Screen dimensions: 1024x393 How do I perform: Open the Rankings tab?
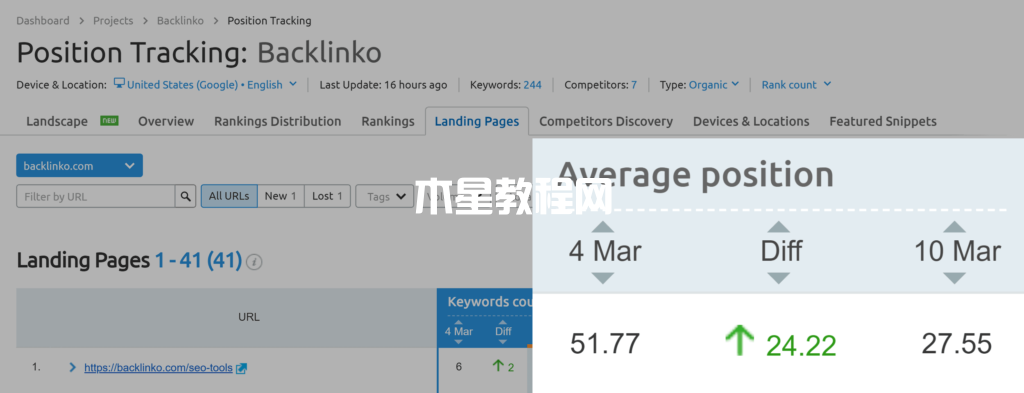pos(388,121)
